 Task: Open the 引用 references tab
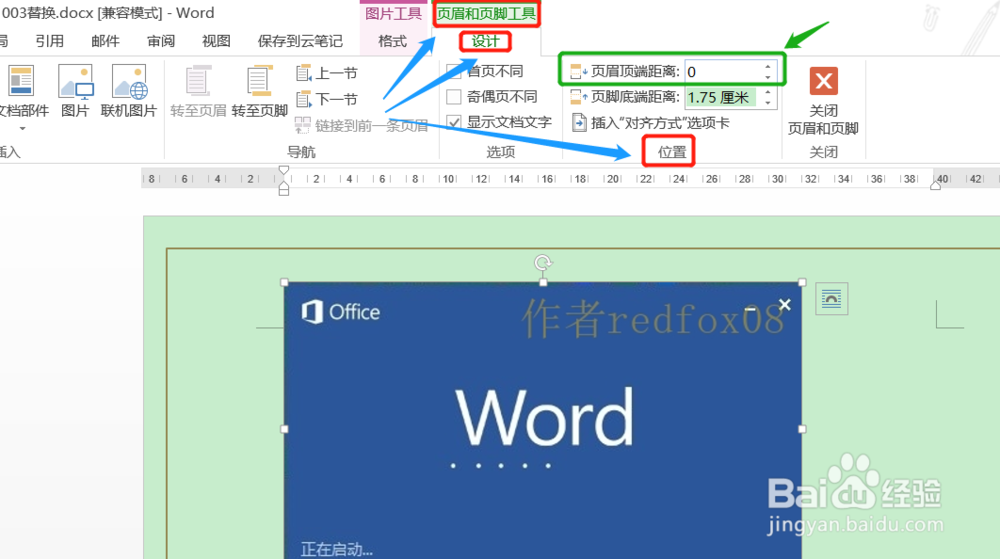(49, 41)
